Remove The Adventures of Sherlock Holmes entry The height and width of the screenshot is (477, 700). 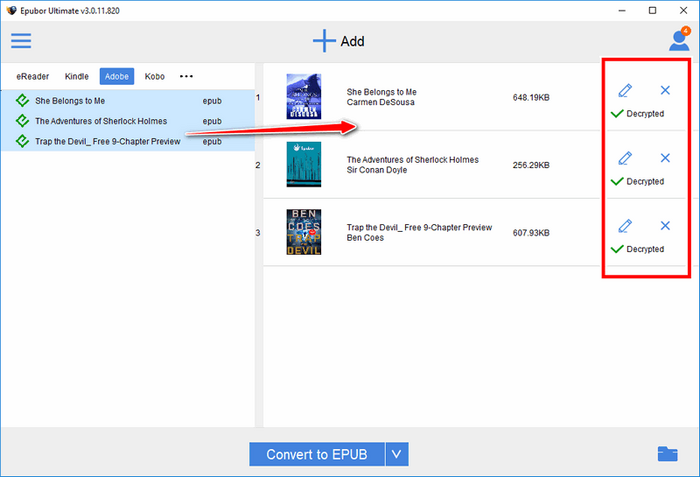(x=665, y=158)
